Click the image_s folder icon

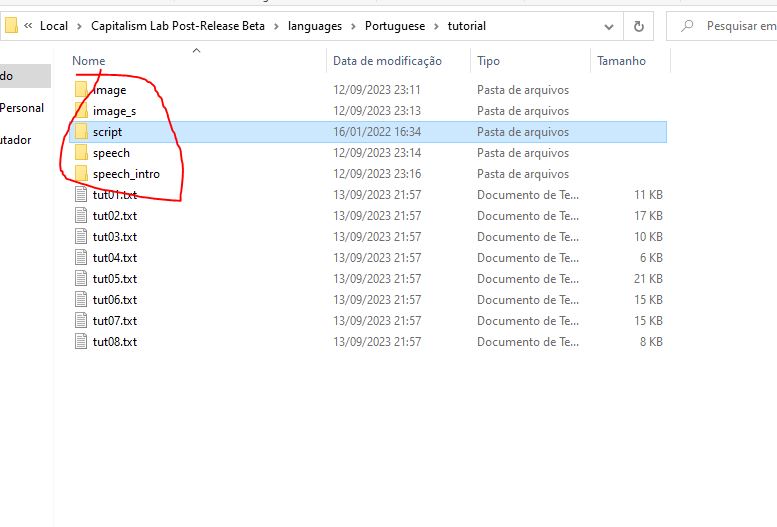pyautogui.click(x=81, y=110)
